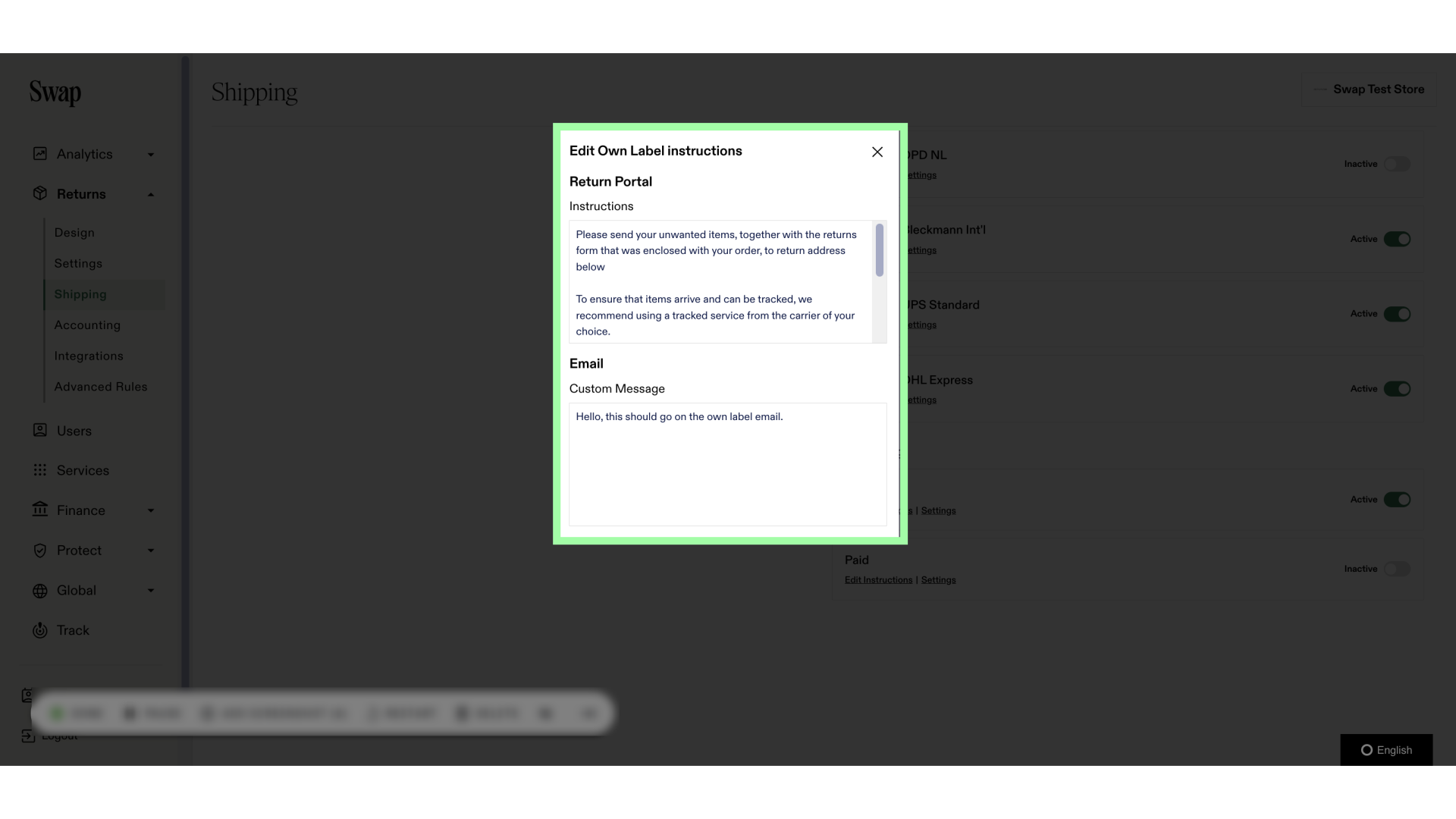The width and height of the screenshot is (1456, 819).
Task: Expand the Global menu arrow
Action: pos(151,591)
